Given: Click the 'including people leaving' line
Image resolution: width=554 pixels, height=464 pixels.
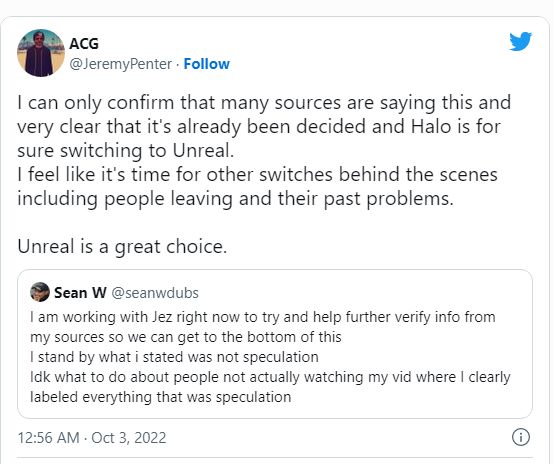Looking at the screenshot, I should (235, 199).
